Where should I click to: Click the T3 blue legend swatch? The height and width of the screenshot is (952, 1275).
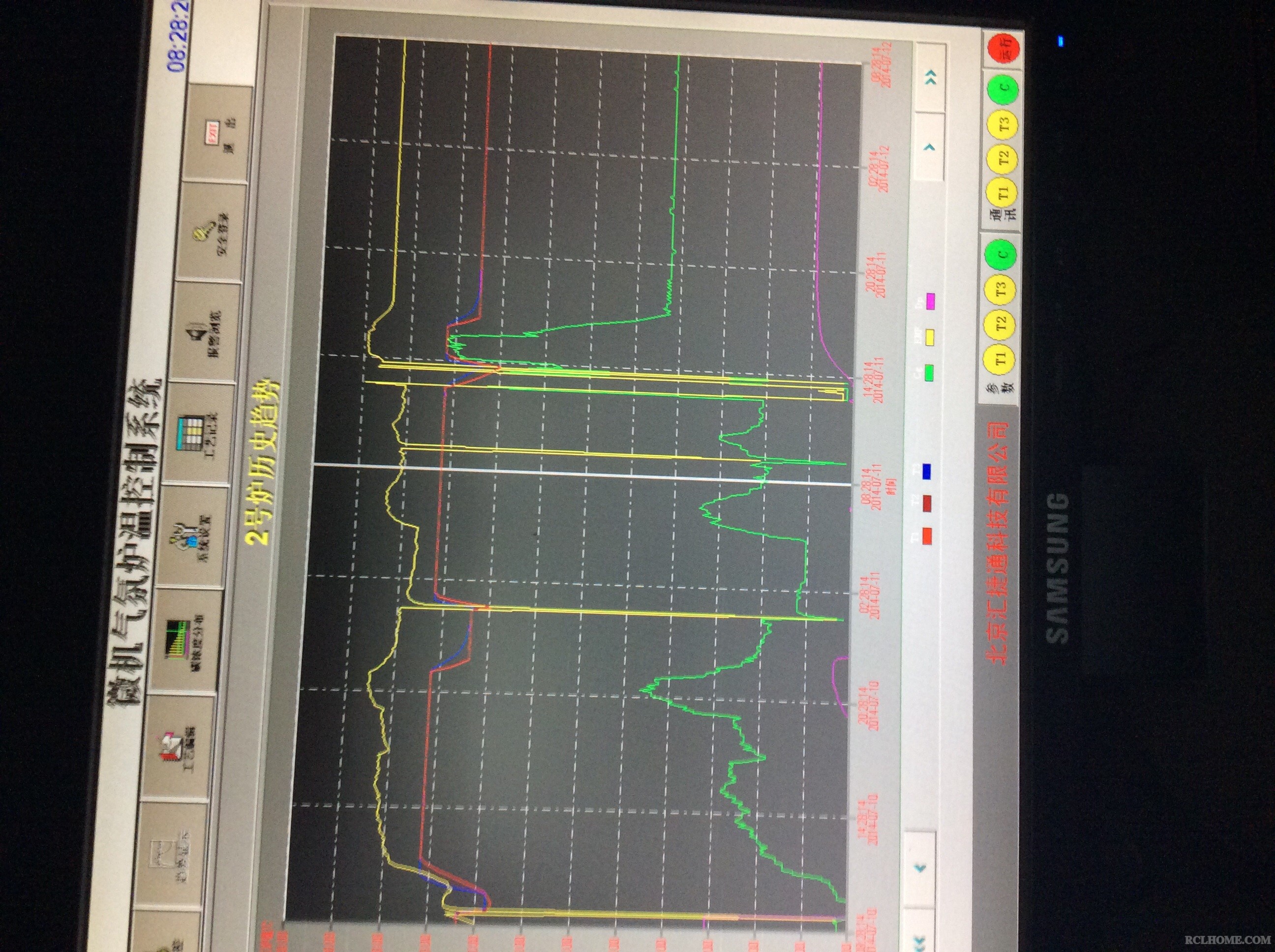click(x=927, y=471)
